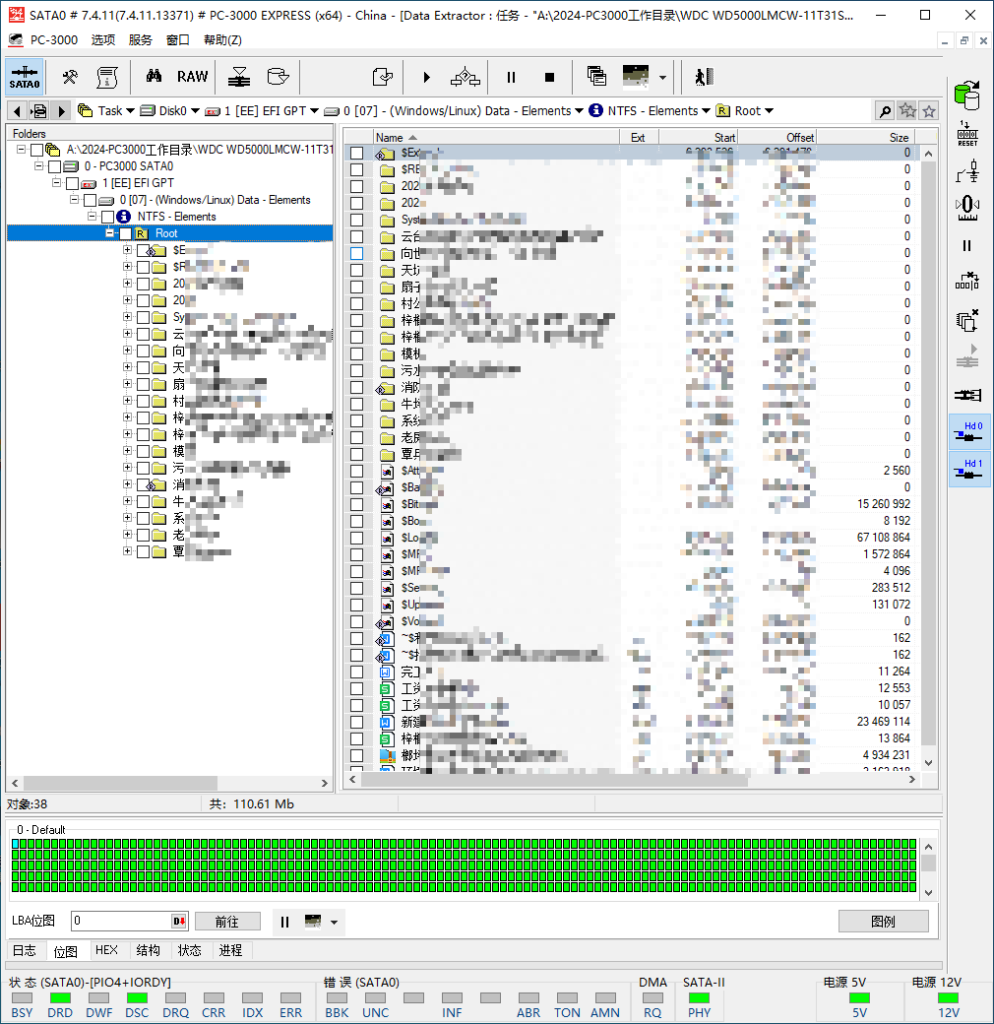Check the $Lo file checkbox (size 67 108 864)

pyautogui.click(x=357, y=538)
